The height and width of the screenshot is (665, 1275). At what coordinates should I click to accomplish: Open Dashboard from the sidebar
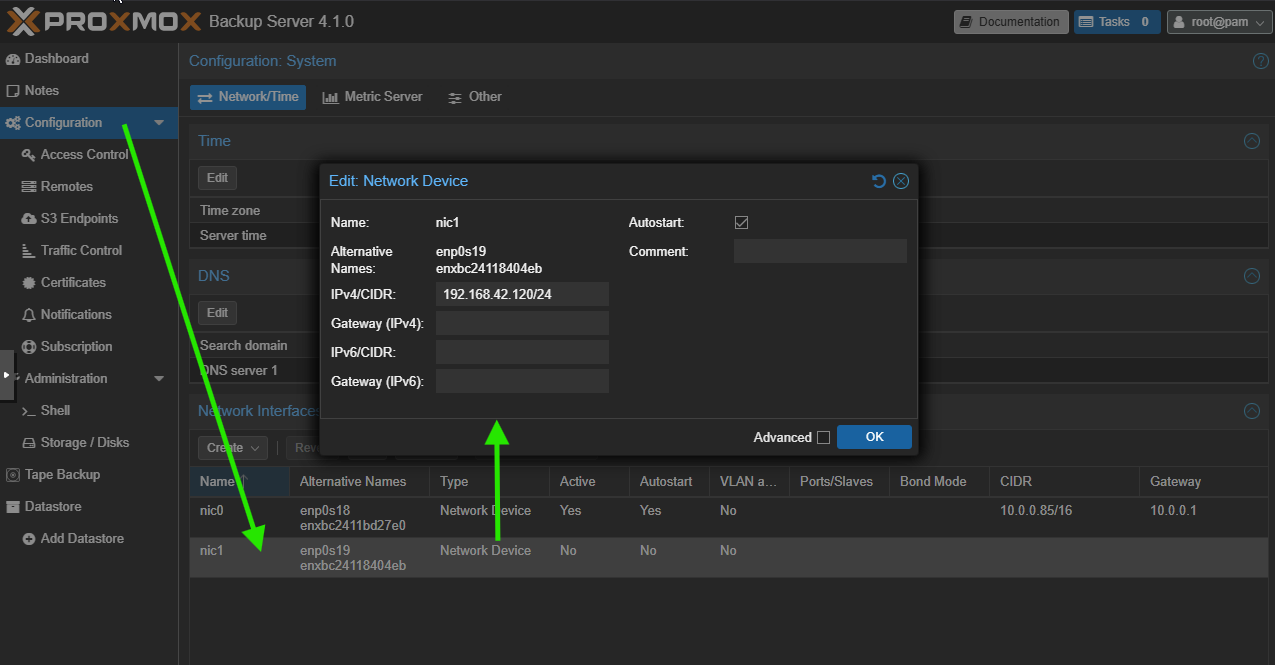[56, 59]
